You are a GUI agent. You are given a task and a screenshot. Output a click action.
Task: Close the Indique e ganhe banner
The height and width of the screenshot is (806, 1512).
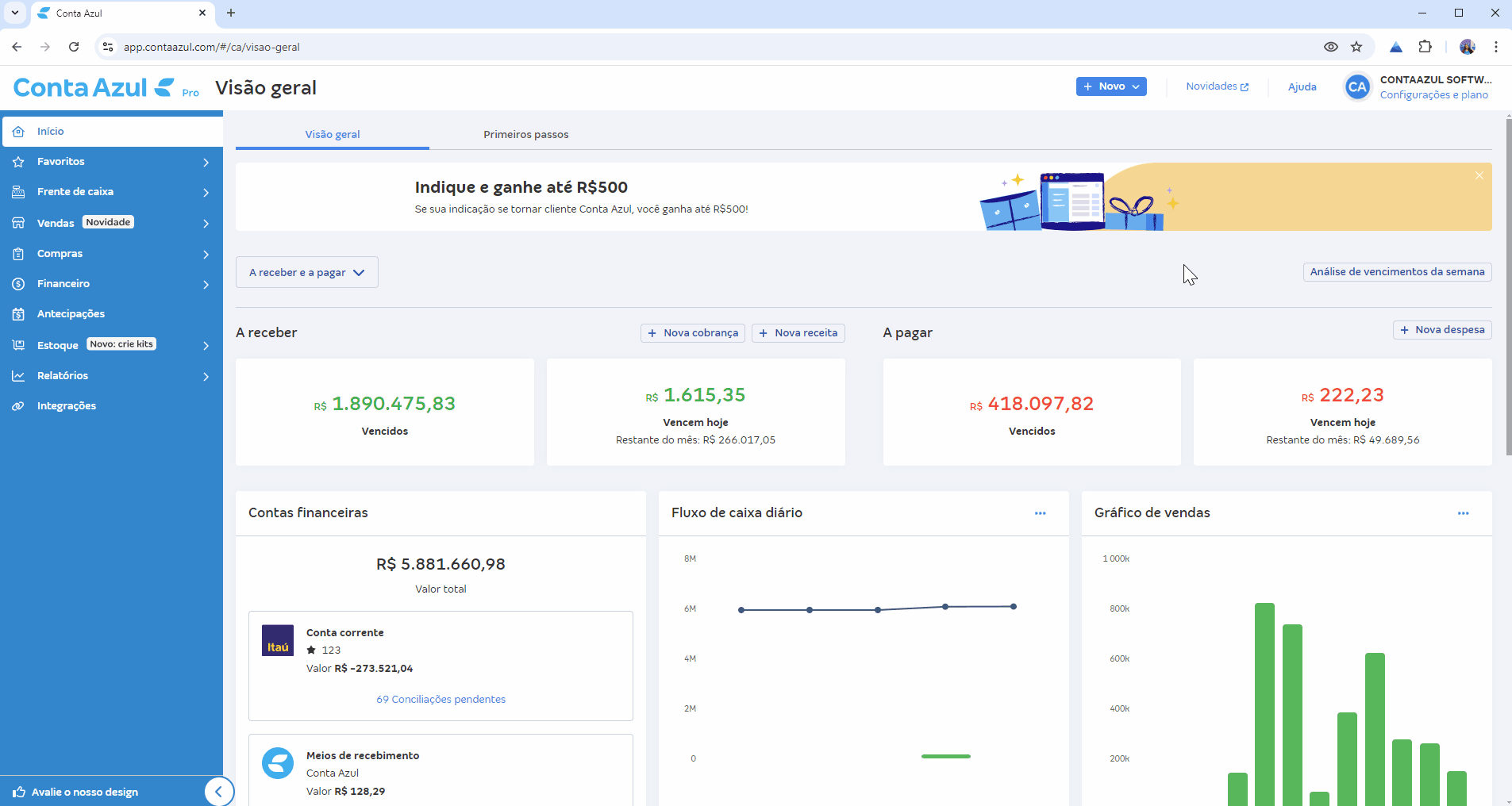click(x=1479, y=175)
